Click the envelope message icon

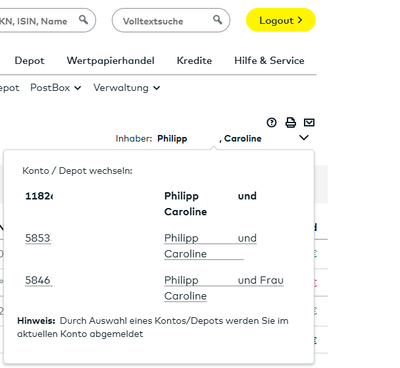(x=309, y=122)
